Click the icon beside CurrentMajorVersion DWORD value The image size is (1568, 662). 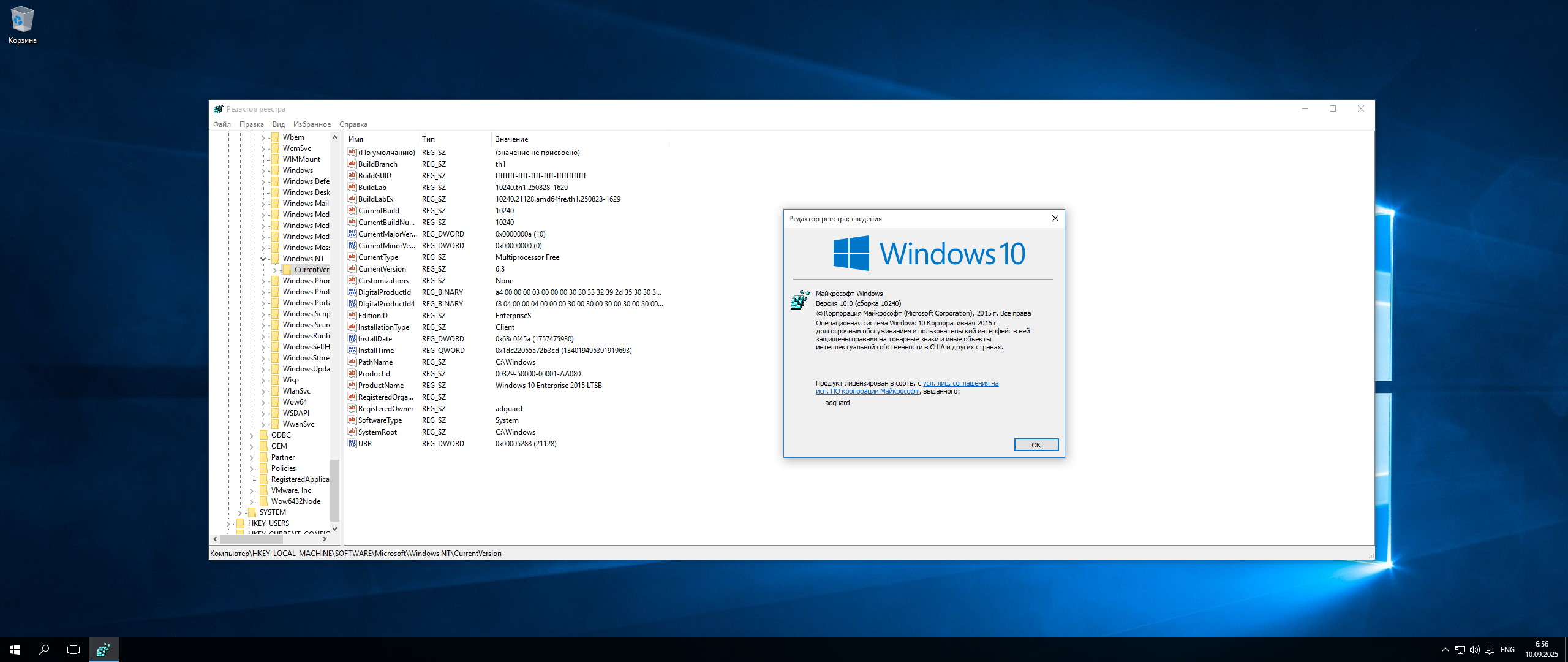click(x=352, y=234)
